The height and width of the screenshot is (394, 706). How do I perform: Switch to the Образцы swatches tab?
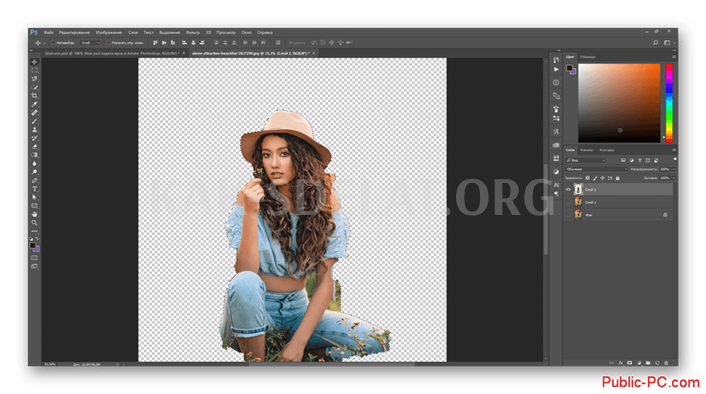pyautogui.click(x=588, y=57)
